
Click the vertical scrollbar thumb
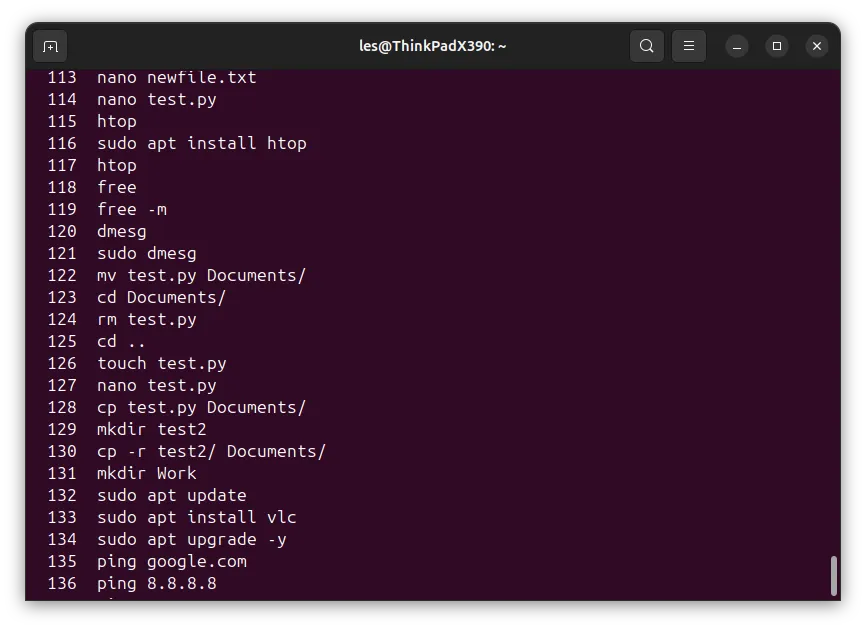click(834, 575)
